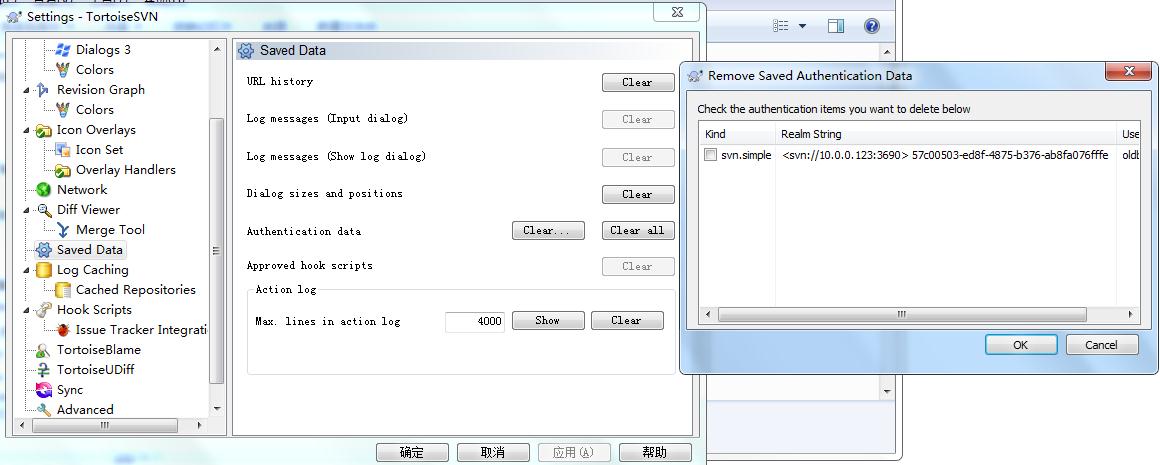Click the Max. lines in action log field

(475, 322)
